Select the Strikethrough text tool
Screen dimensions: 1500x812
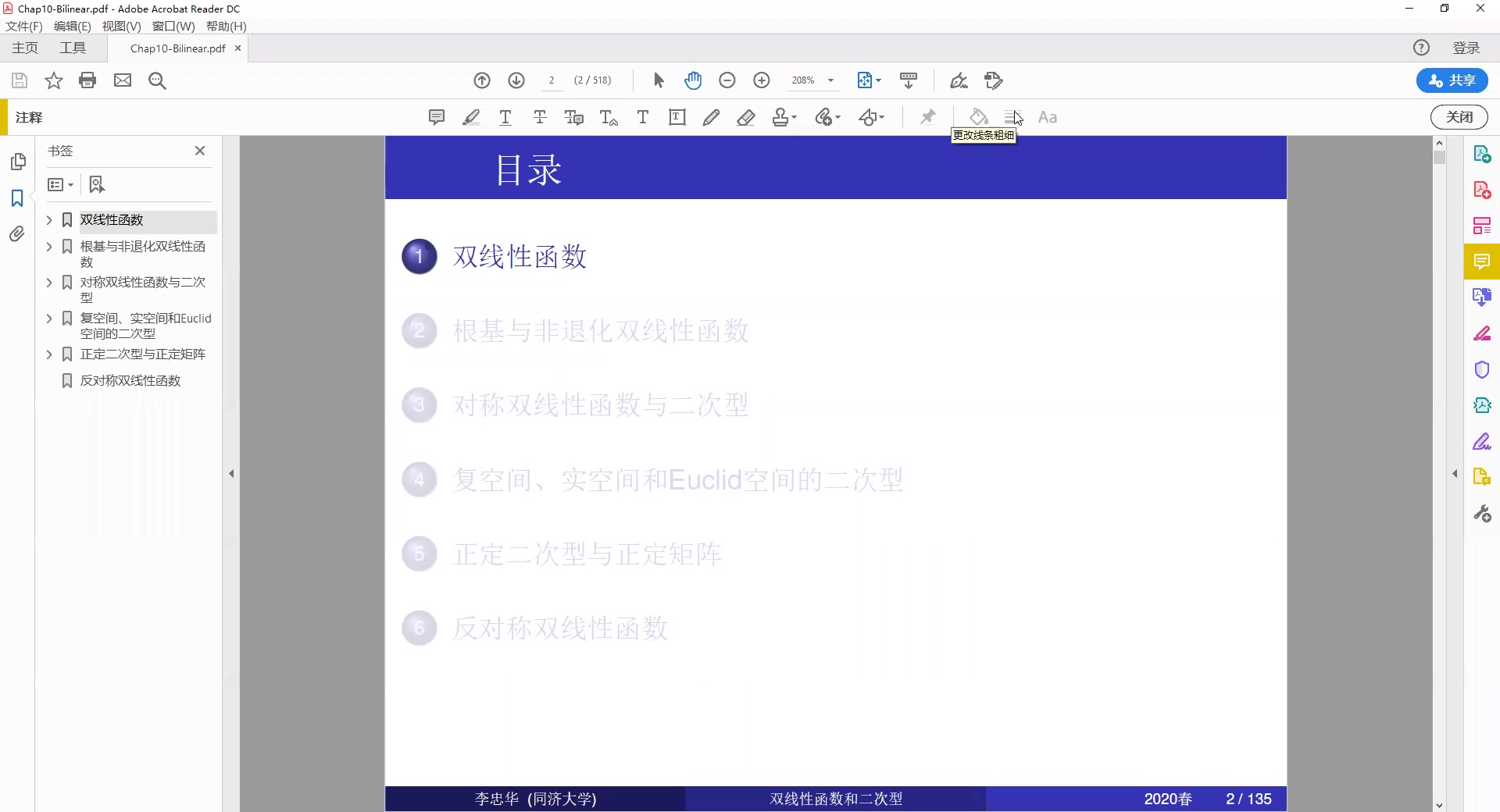(x=540, y=117)
